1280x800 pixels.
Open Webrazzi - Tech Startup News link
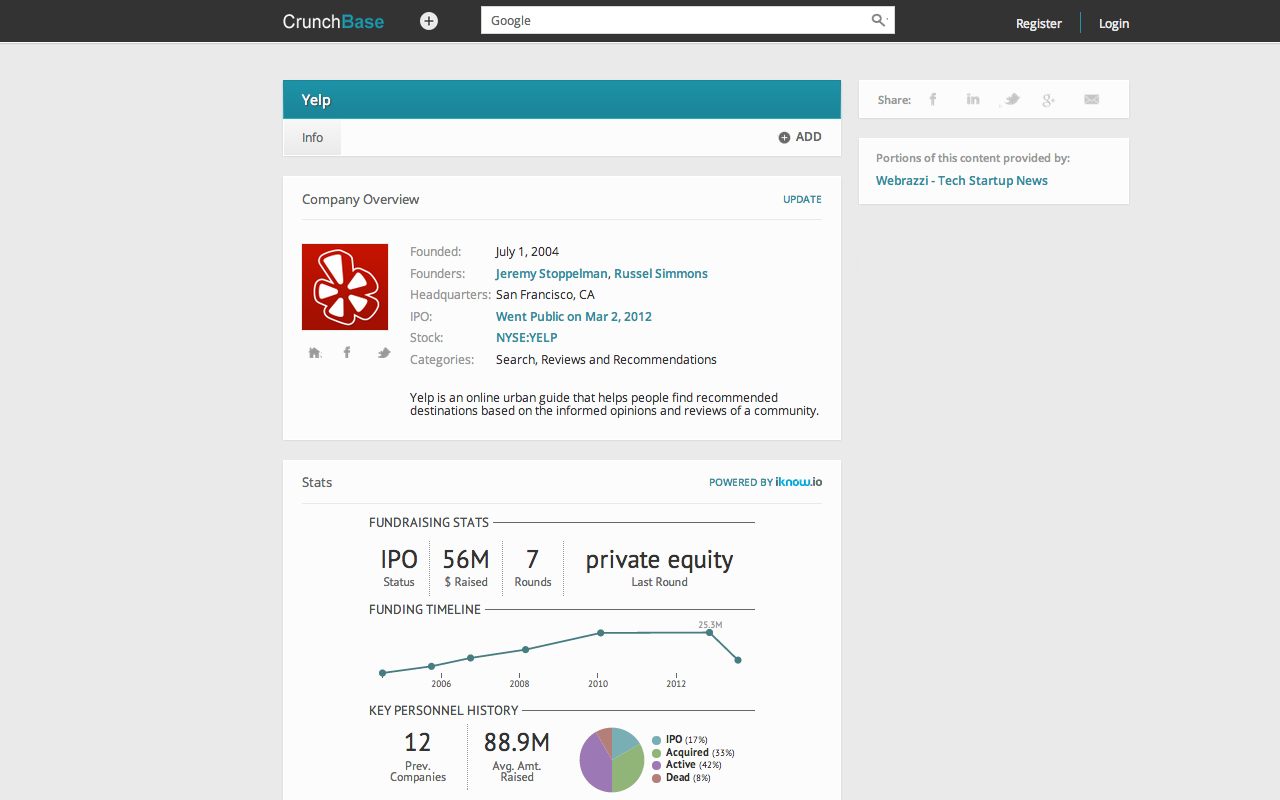962,181
